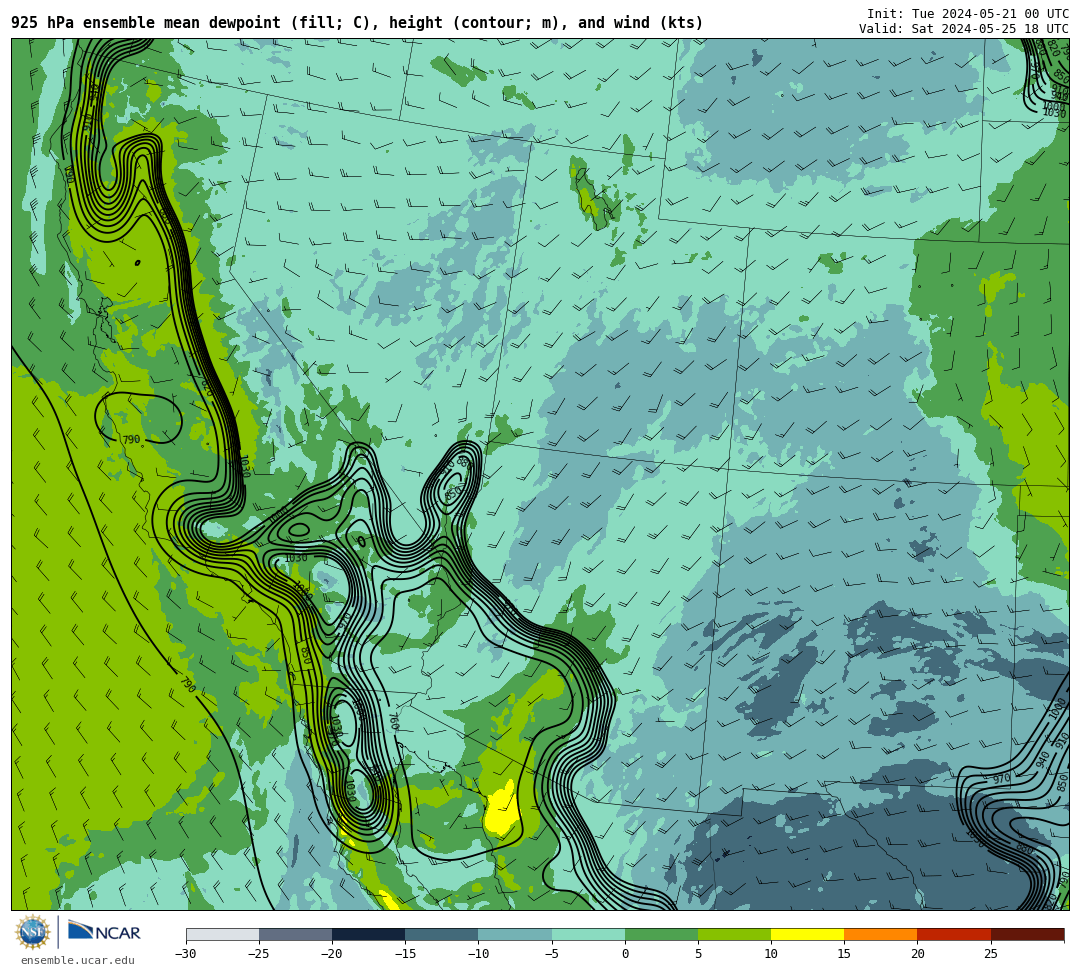
Task: Click the -20 colorbar label
Action: tap(331, 954)
